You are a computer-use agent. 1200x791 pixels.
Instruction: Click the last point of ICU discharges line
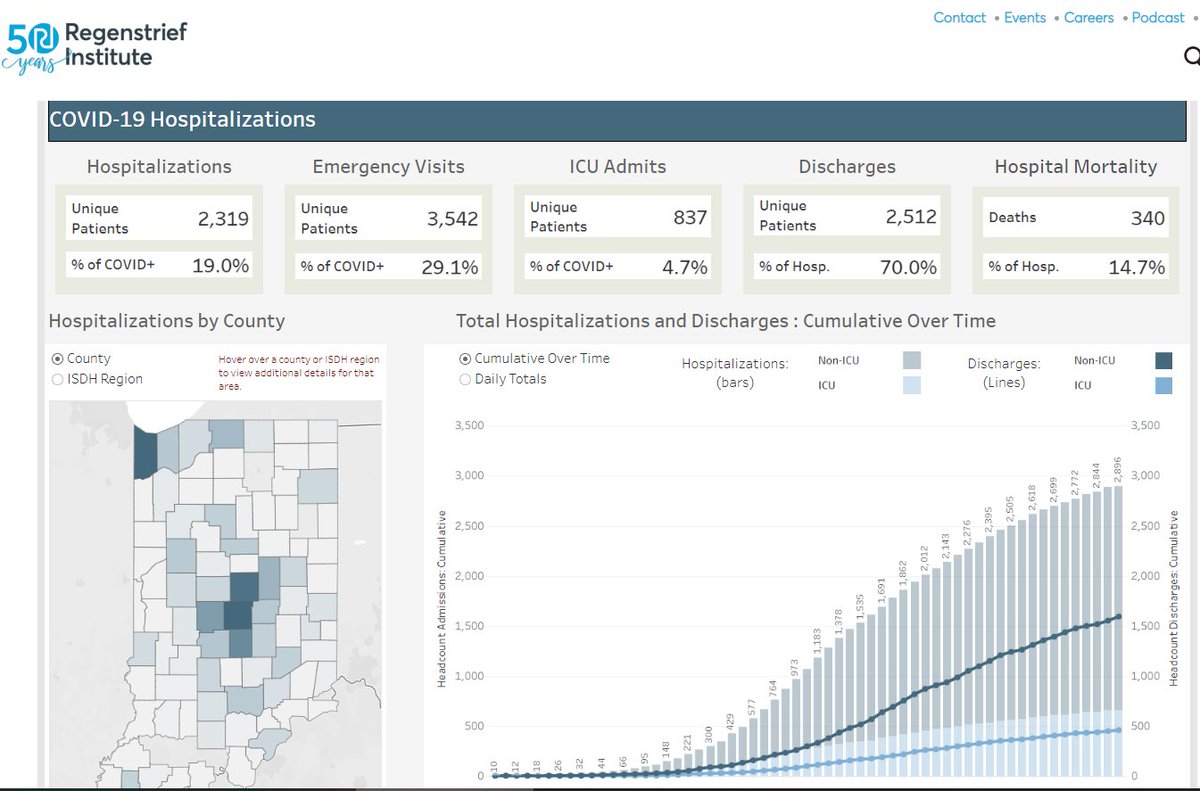(1117, 730)
